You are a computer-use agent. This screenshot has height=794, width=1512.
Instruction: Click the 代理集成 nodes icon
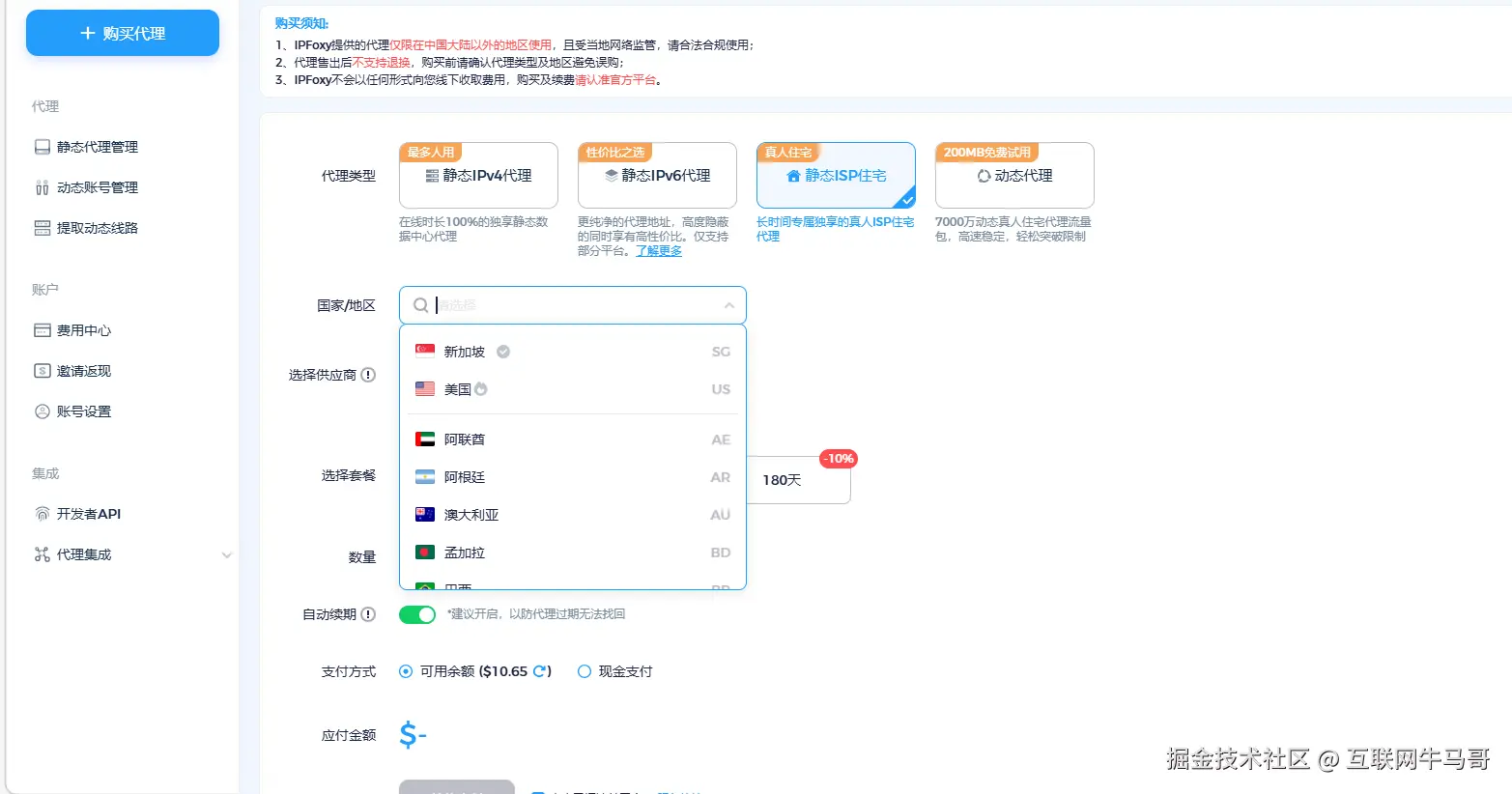click(43, 554)
